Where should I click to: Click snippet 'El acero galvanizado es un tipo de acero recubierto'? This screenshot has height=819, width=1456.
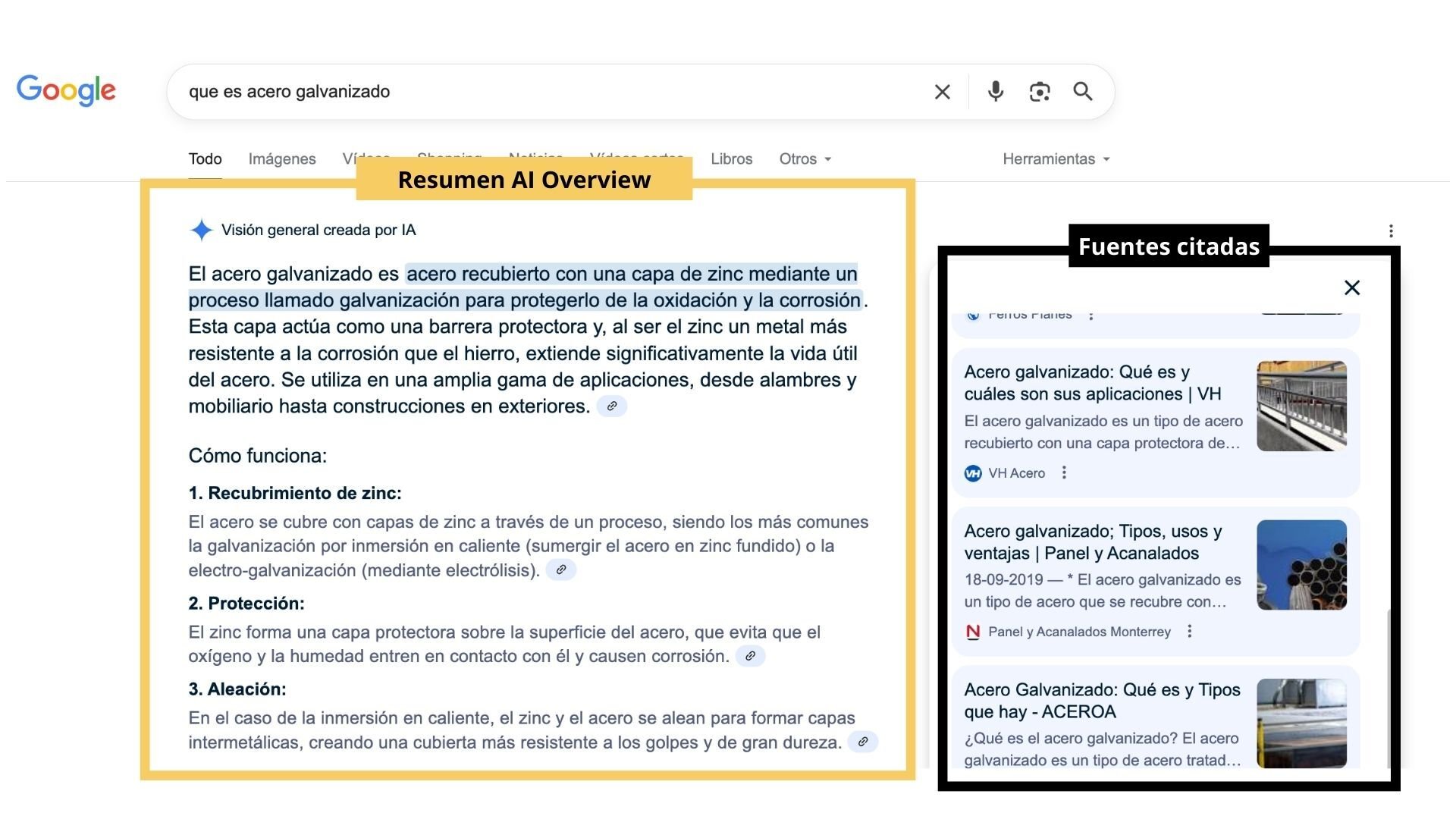coord(1103,431)
